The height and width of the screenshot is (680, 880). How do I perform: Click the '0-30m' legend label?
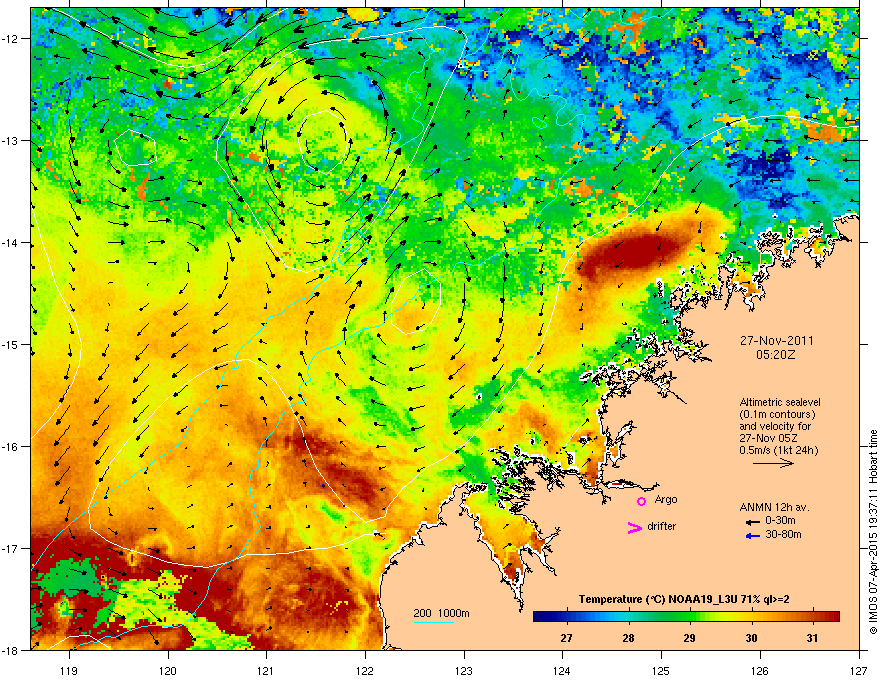pos(780,521)
